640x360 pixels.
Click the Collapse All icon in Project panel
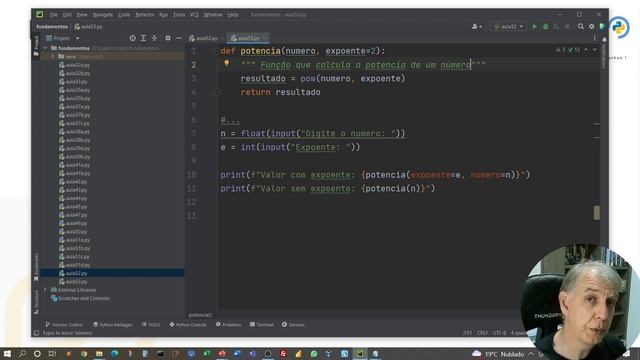pyautogui.click(x=154, y=38)
